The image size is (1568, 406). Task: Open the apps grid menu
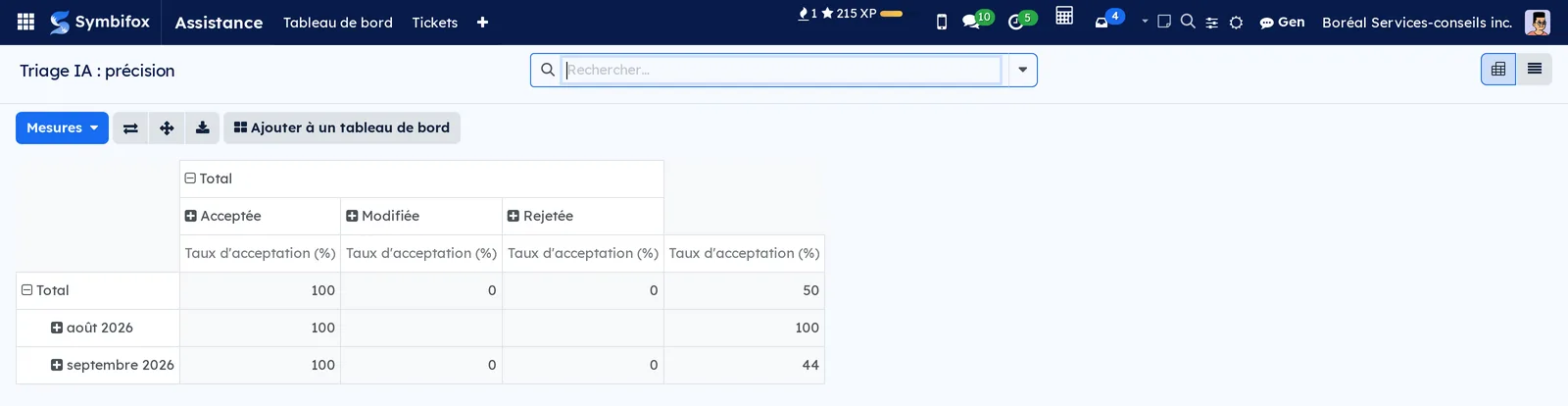(26, 22)
